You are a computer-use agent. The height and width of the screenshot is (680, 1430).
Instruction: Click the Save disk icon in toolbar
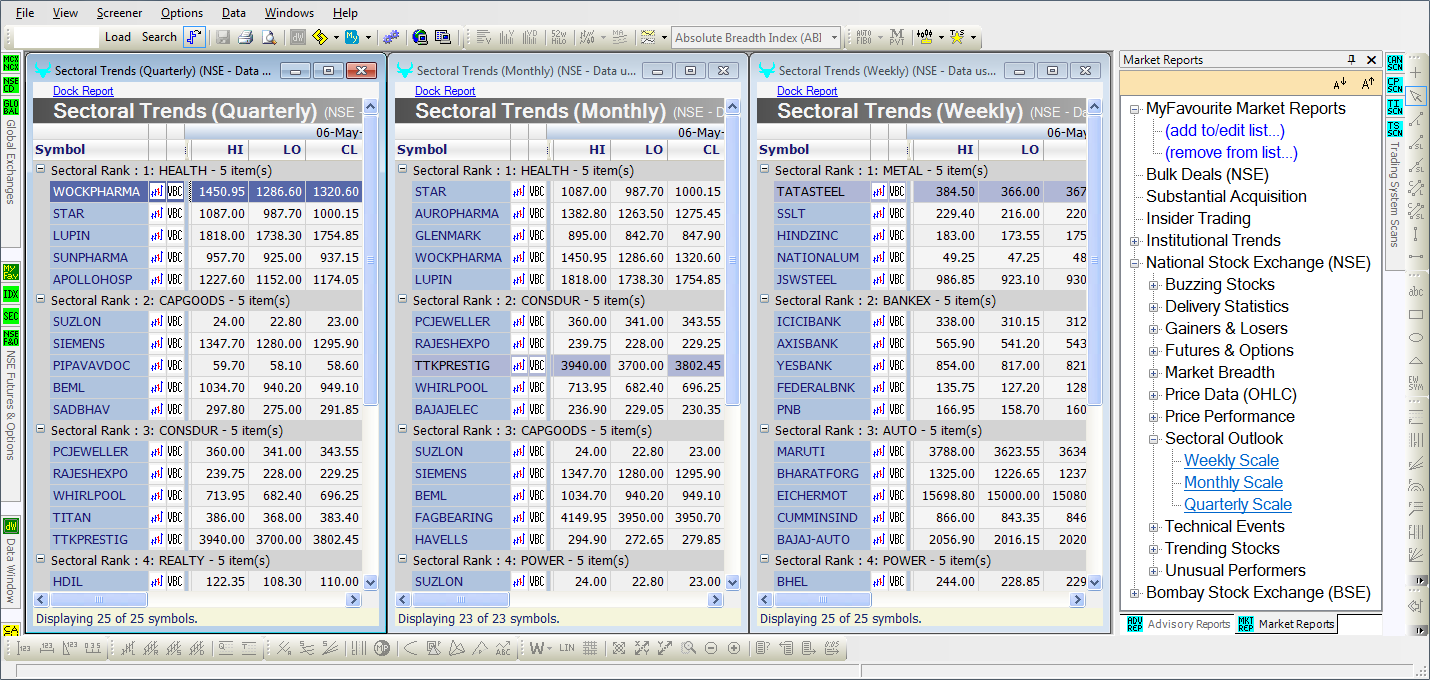click(222, 37)
